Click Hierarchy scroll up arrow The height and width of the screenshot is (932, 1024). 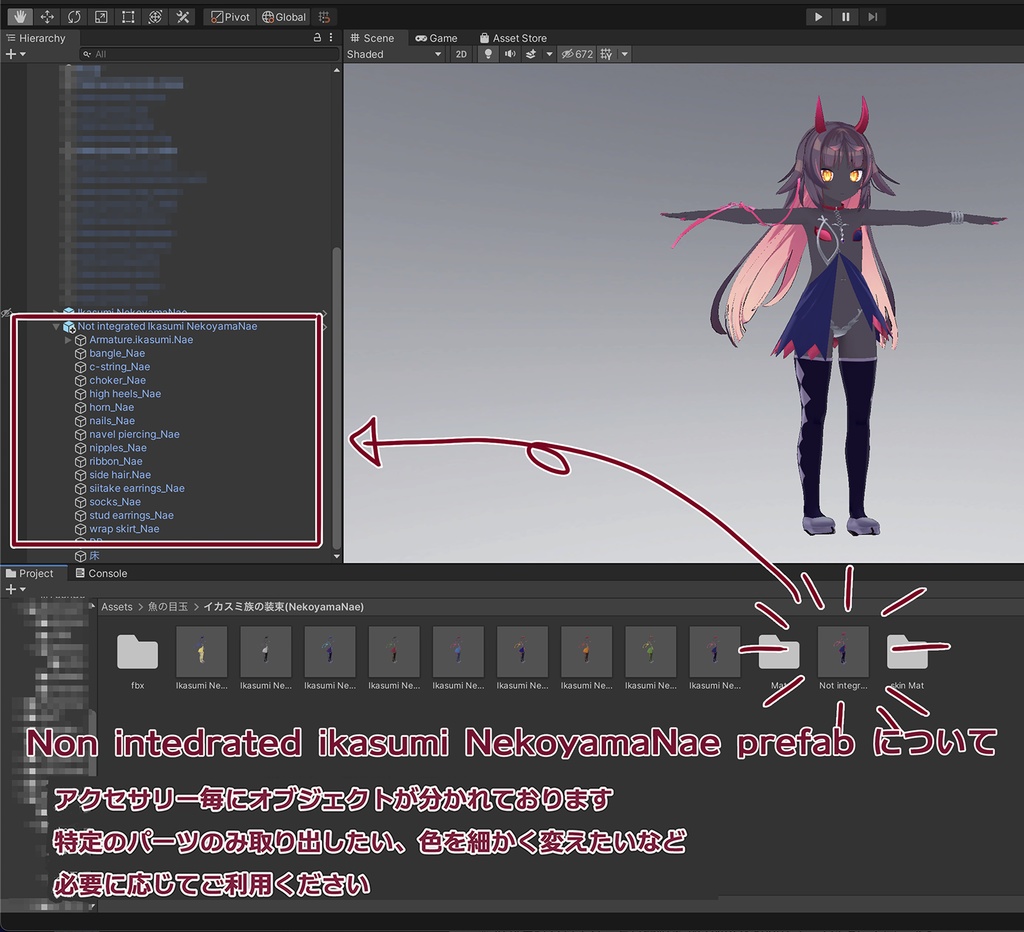336,70
